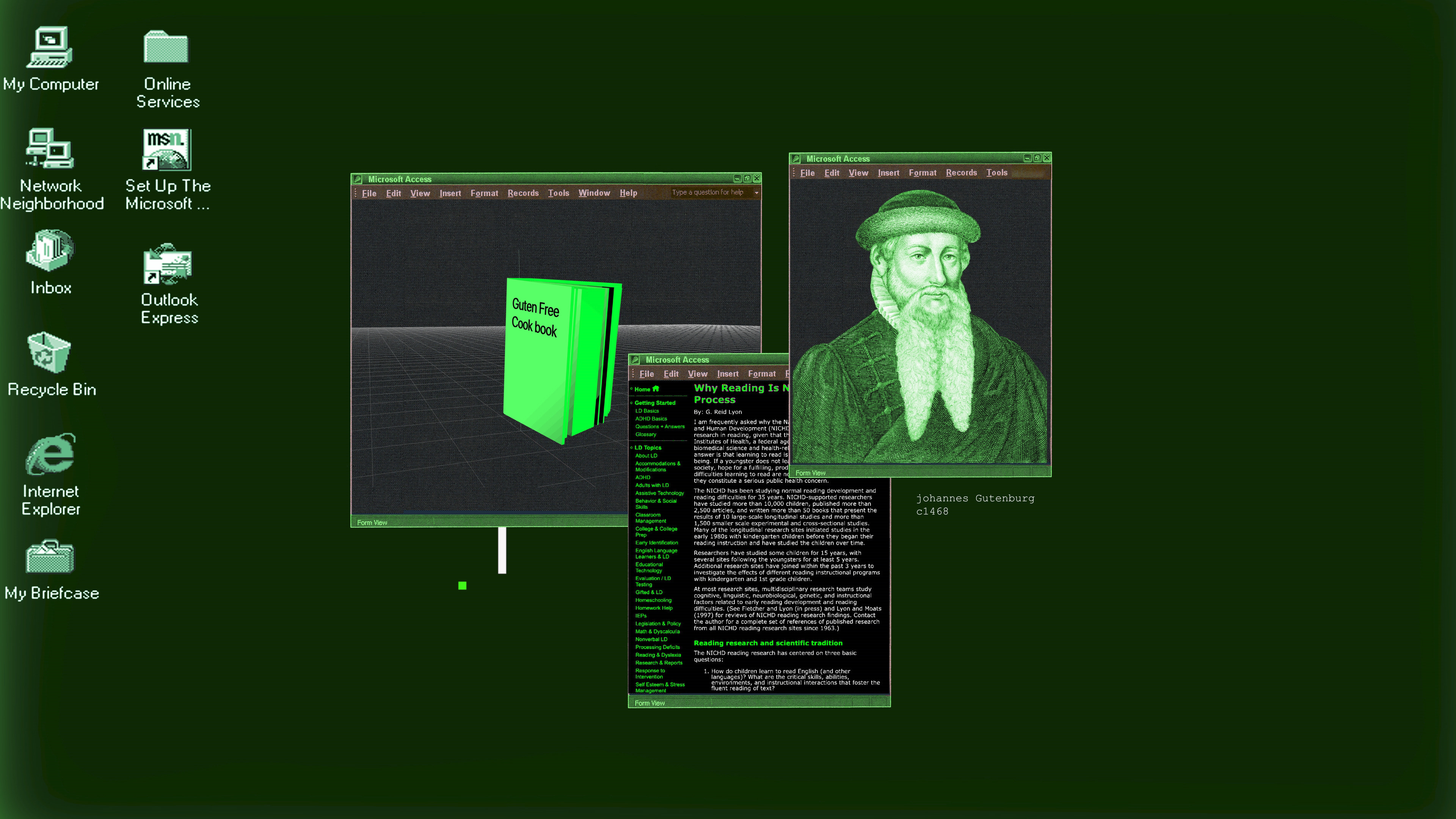Click the Gutenberg portrait image
Viewport: 1456px width, 819px height.
point(920,326)
